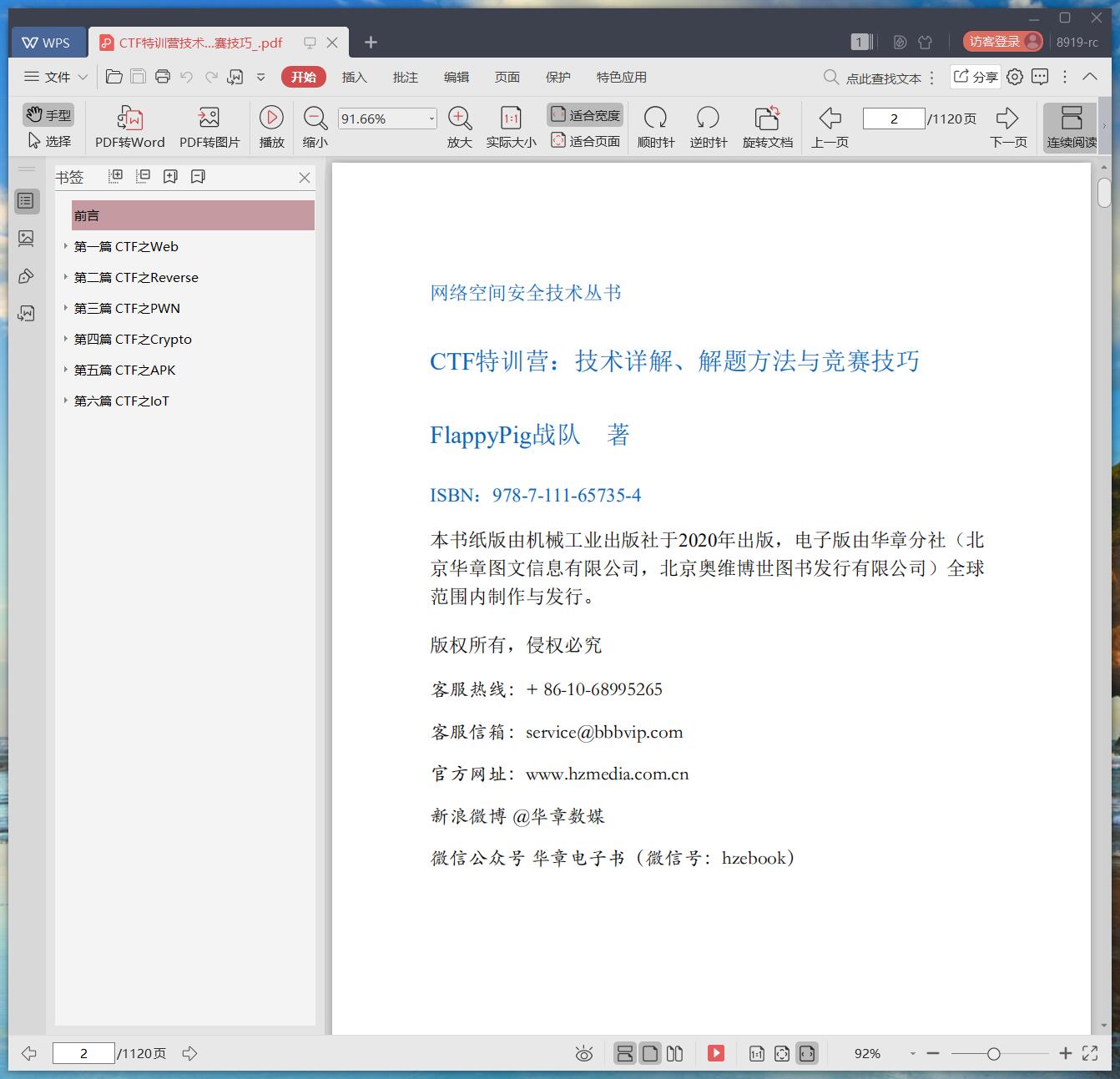Switch to the 编辑 ribbon tab
Screen dimensions: 1120x1079
click(x=456, y=77)
